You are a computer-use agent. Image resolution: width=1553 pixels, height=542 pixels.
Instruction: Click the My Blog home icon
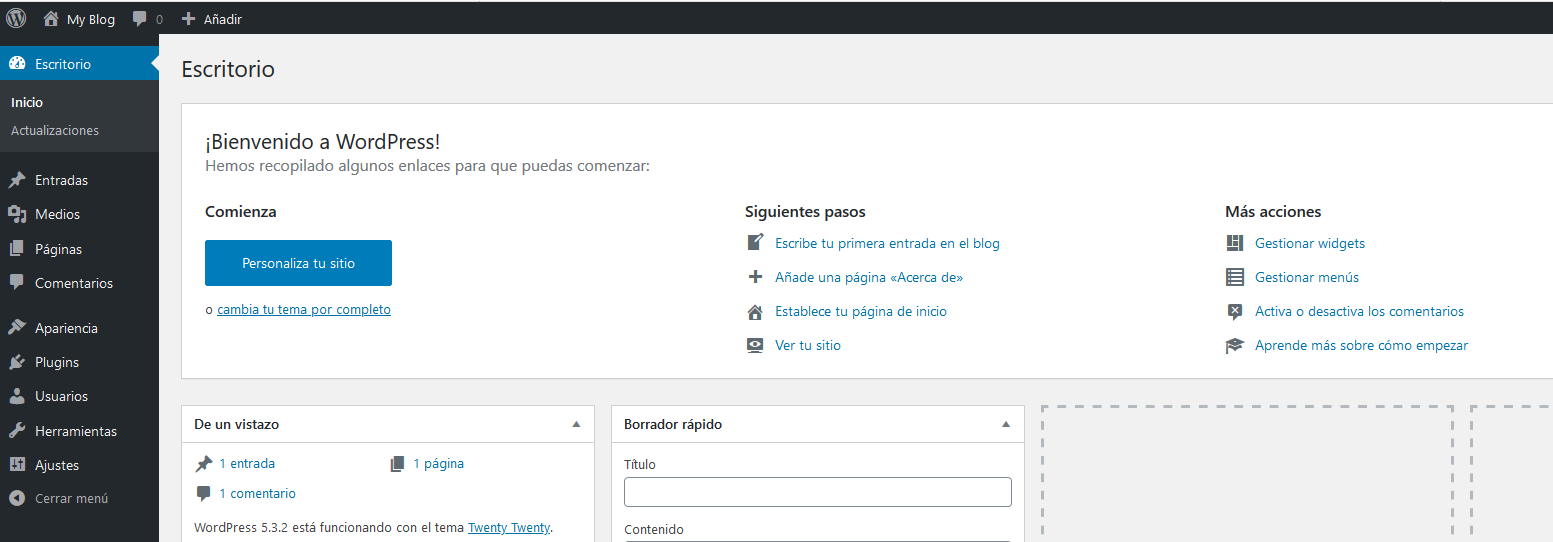click(x=51, y=19)
